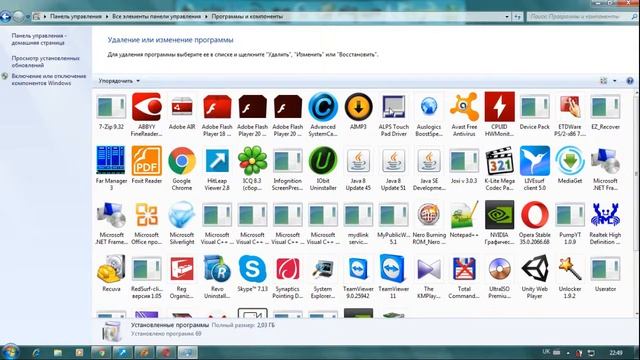Open the Windows Start menu
The height and width of the screenshot is (360, 640).
pos(10,352)
